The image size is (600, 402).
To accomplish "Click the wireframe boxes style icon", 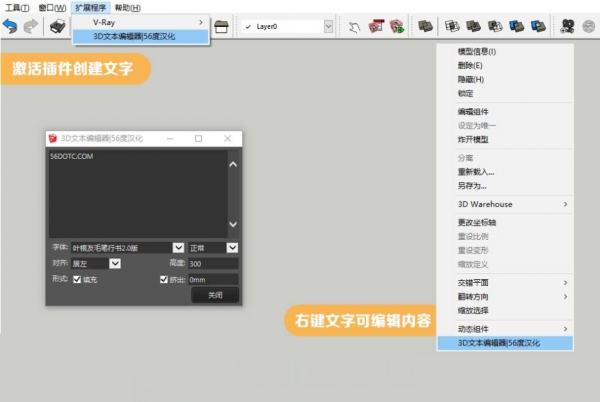I will (x=448, y=27).
